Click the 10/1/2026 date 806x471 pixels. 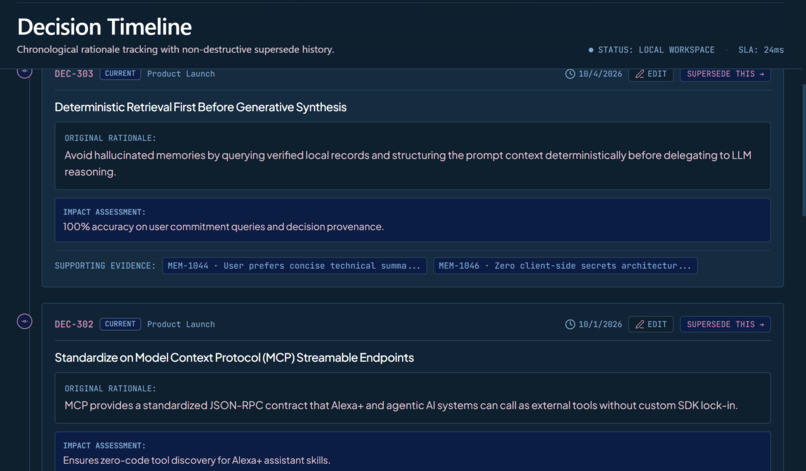pos(600,324)
